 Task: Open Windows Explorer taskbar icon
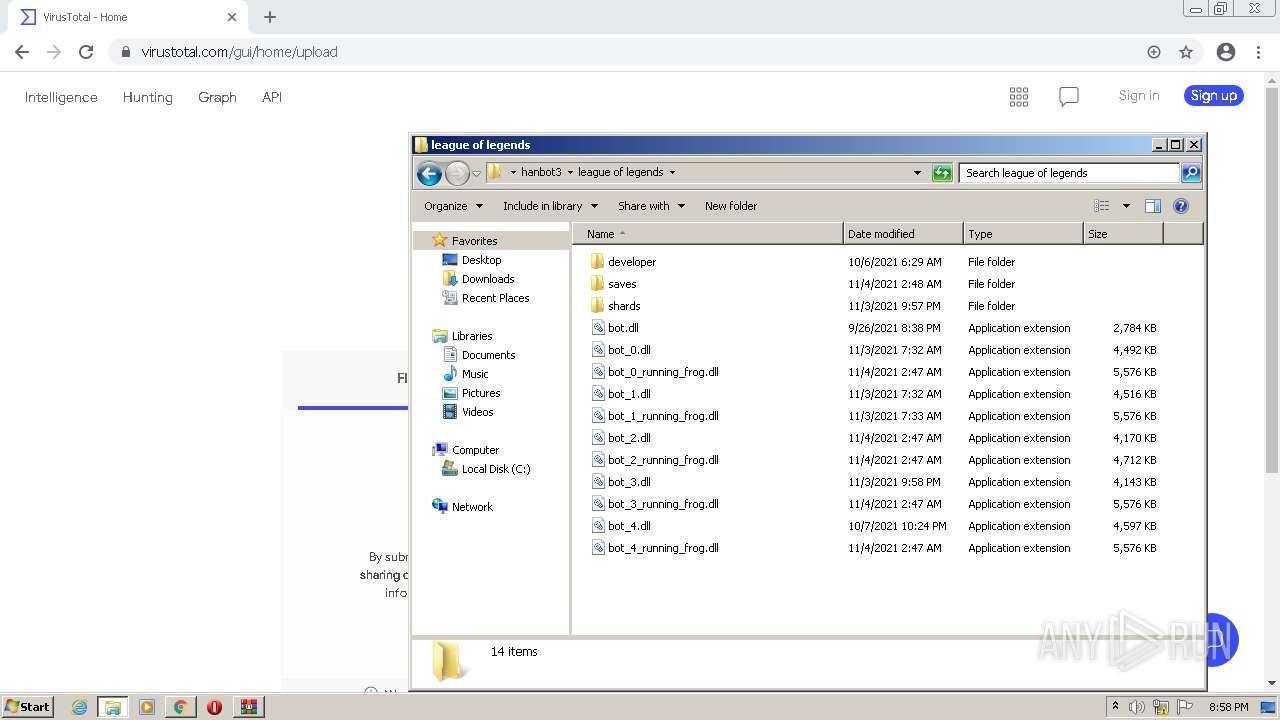click(113, 707)
